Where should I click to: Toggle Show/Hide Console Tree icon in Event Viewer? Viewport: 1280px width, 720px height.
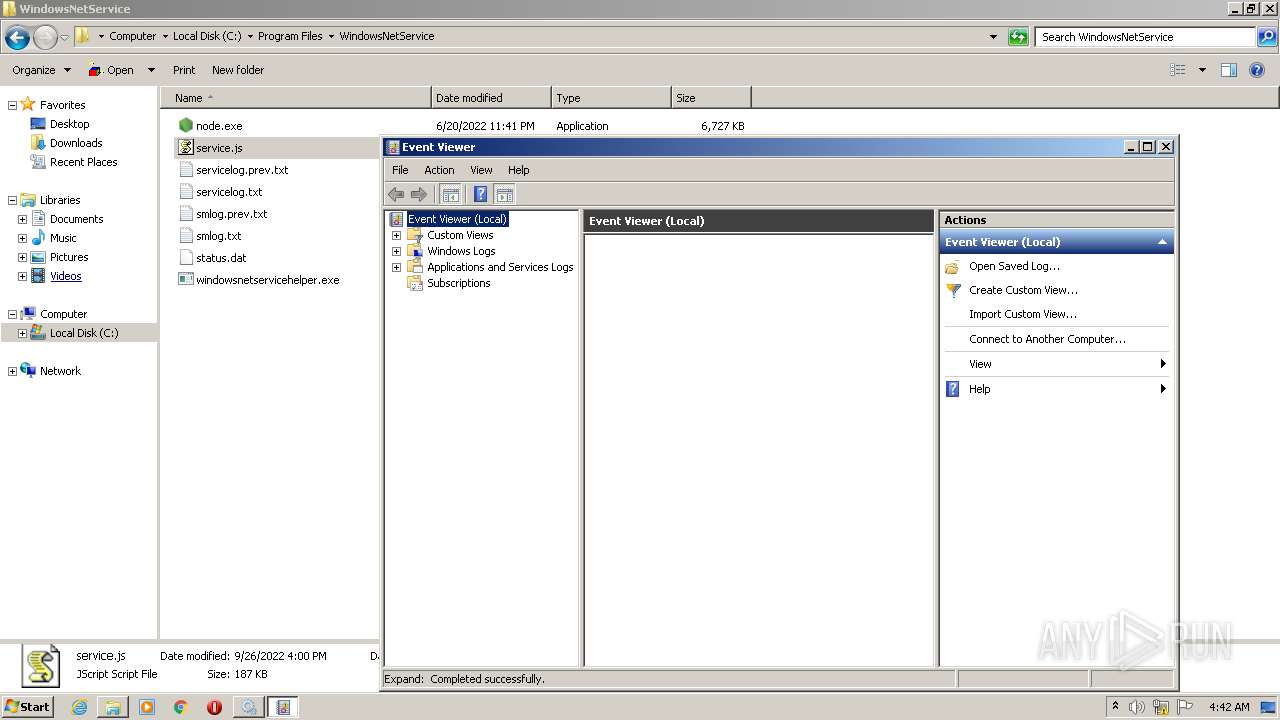(x=451, y=195)
